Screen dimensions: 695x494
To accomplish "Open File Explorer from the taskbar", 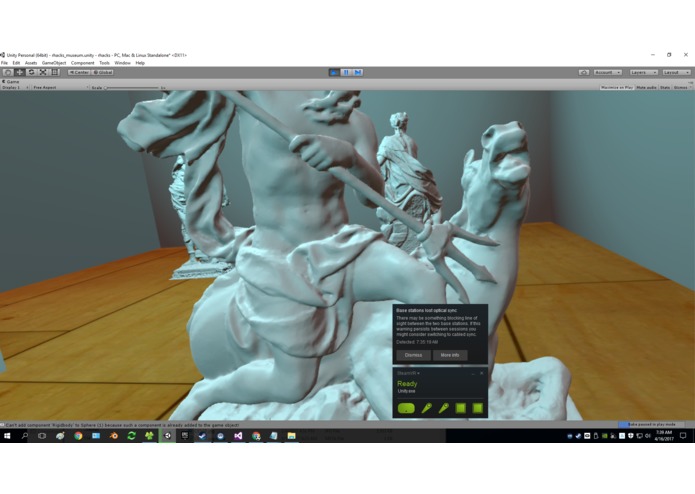I will coord(291,436).
